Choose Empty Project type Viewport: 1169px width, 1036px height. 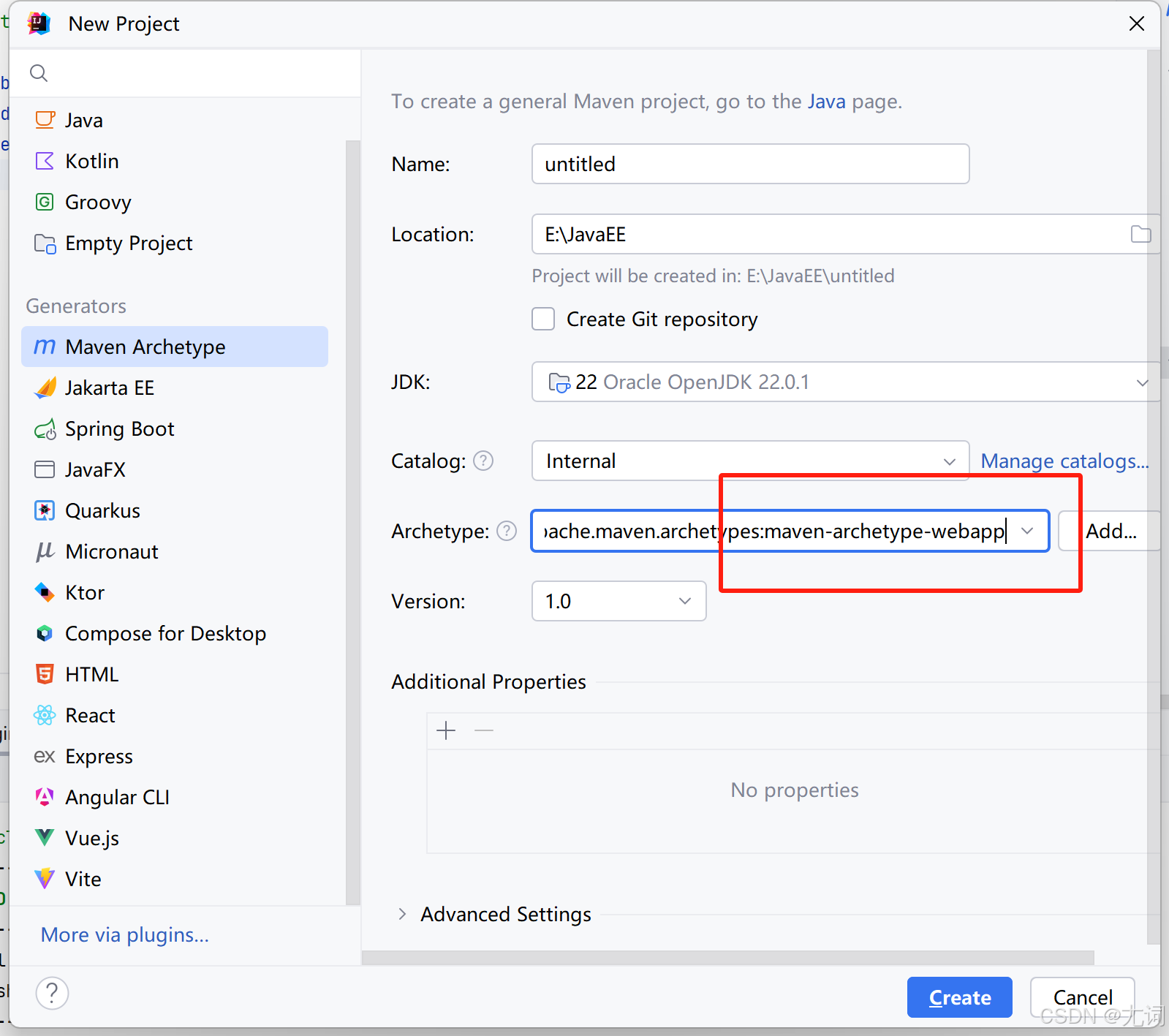click(175, 243)
